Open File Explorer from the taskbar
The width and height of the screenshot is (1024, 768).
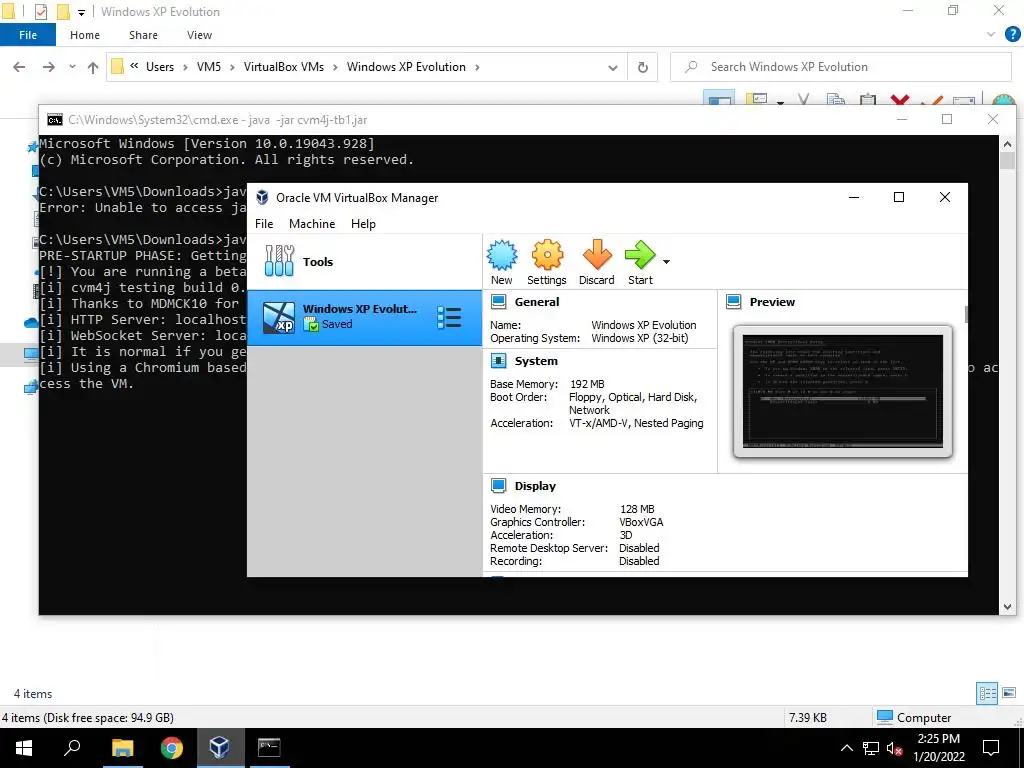coord(122,748)
